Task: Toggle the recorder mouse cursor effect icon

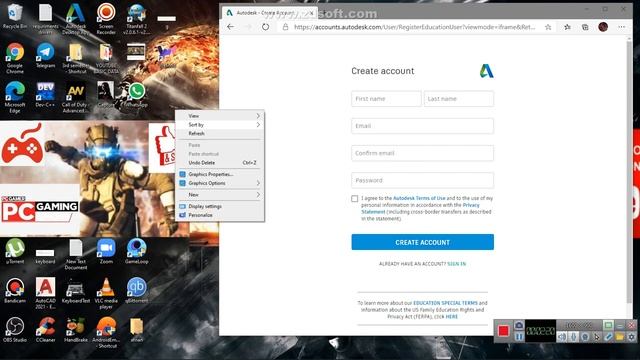Action: point(596,337)
